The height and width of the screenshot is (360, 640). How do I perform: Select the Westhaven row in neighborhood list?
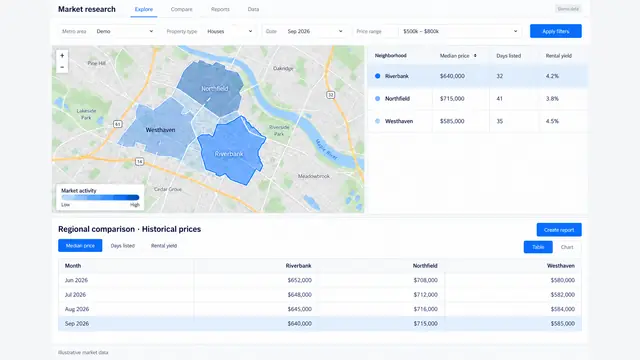(478, 121)
